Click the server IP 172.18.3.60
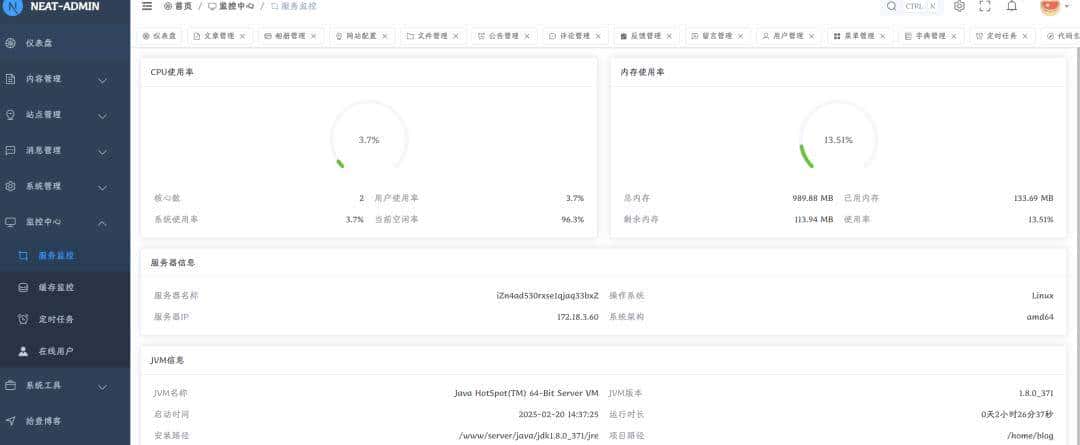Viewport: 1080px width, 445px height. [x=577, y=318]
